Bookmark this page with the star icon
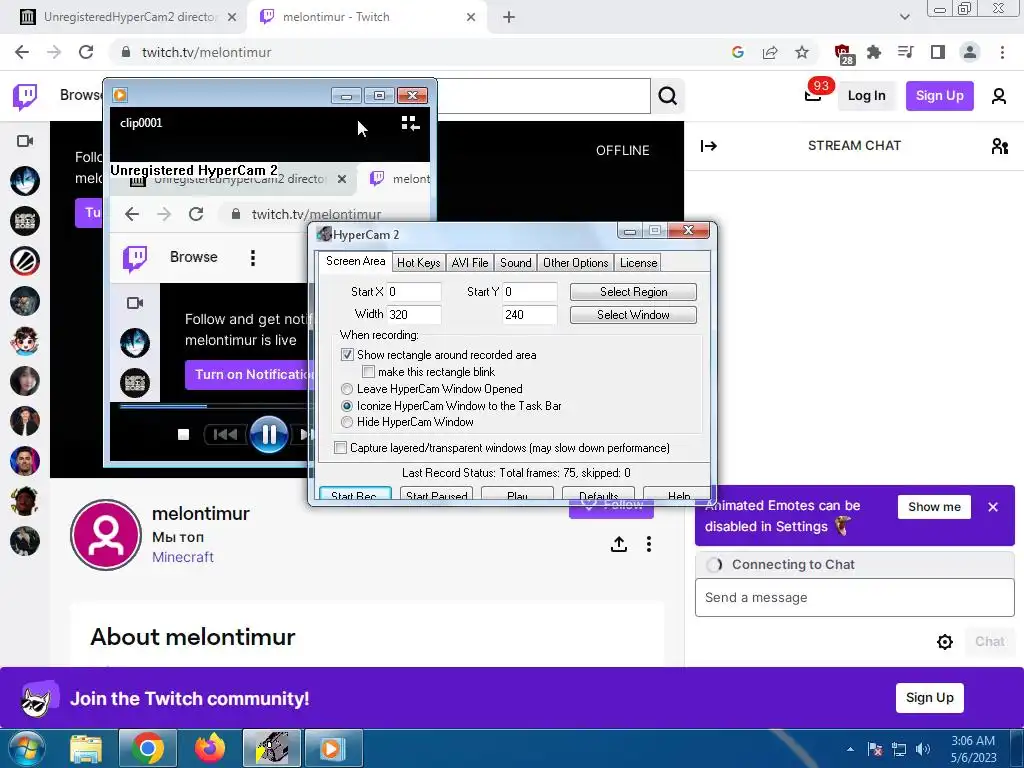 pos(802,52)
